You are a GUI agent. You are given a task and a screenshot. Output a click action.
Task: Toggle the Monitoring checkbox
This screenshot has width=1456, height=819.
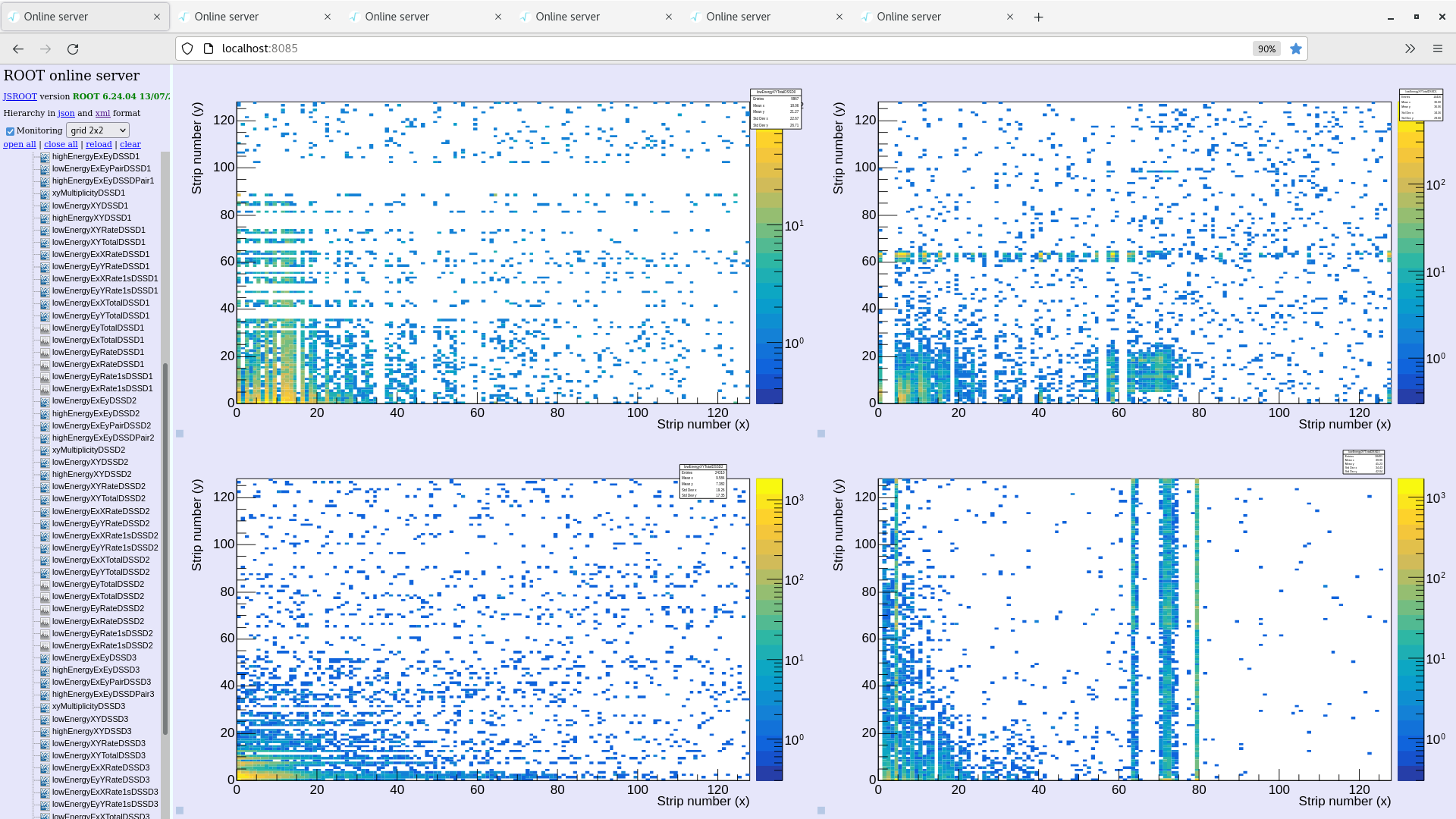click(x=11, y=131)
